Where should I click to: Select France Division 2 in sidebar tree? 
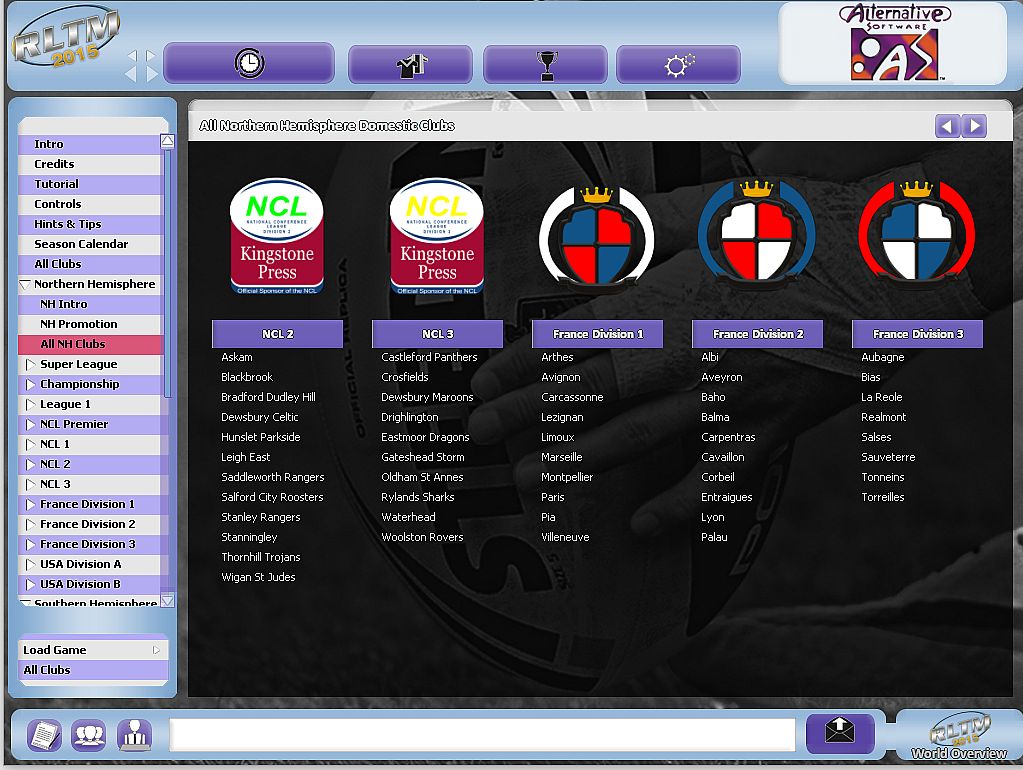click(x=87, y=524)
